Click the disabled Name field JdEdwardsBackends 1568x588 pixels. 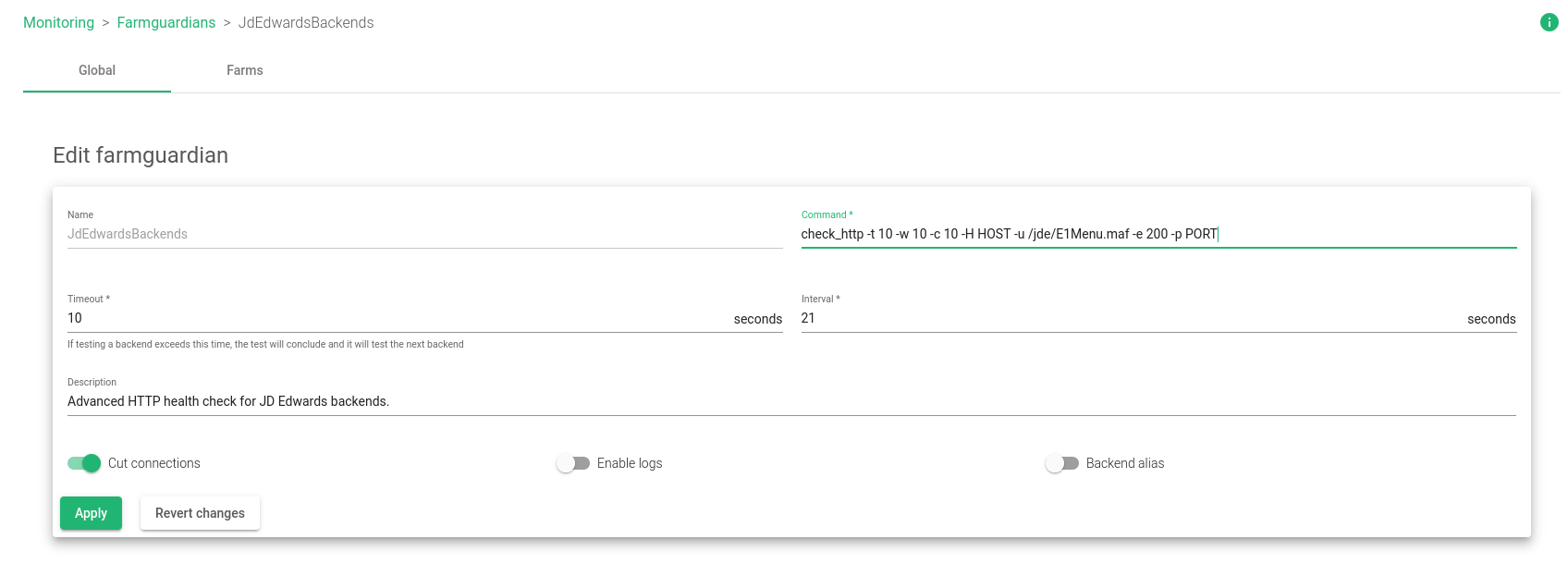(x=423, y=234)
